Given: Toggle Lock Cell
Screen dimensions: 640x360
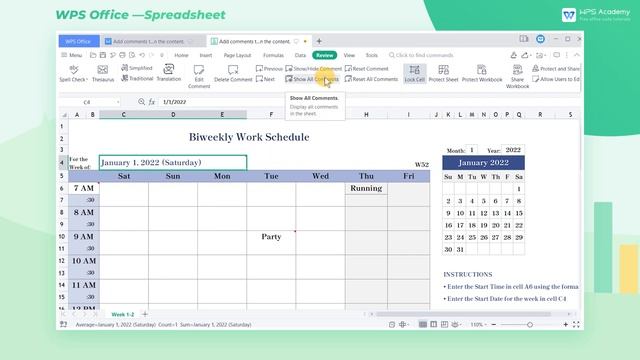Looking at the screenshot, I should [414, 73].
